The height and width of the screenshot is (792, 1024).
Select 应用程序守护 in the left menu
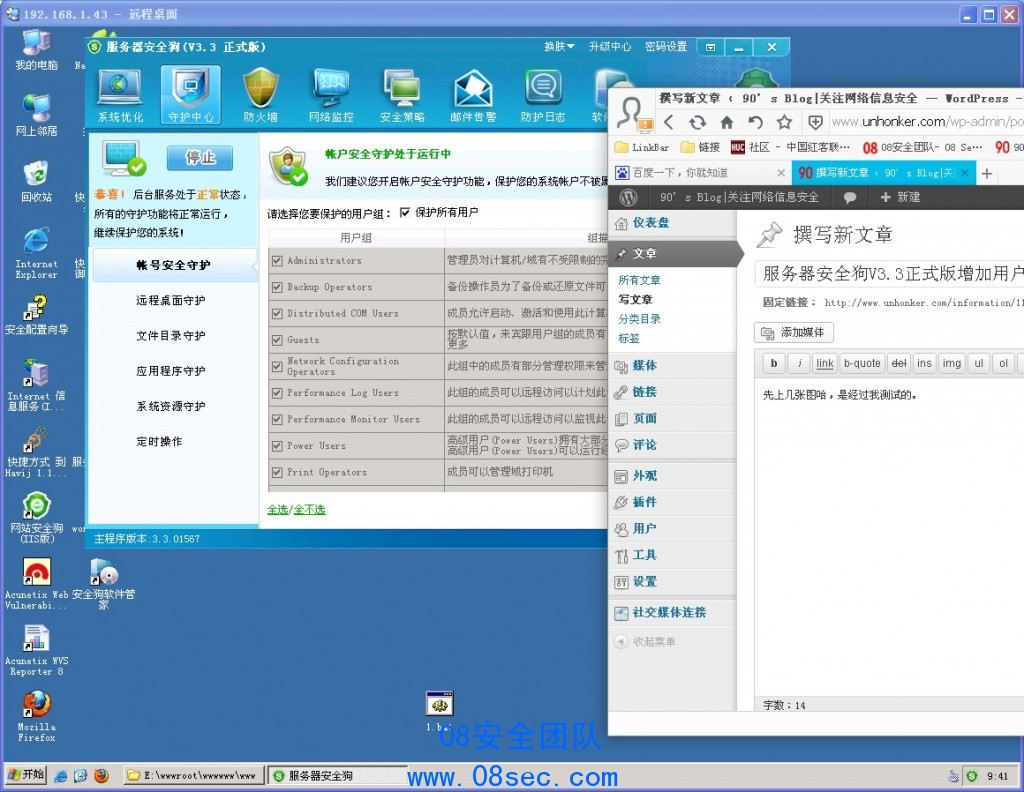pyautogui.click(x=170, y=371)
